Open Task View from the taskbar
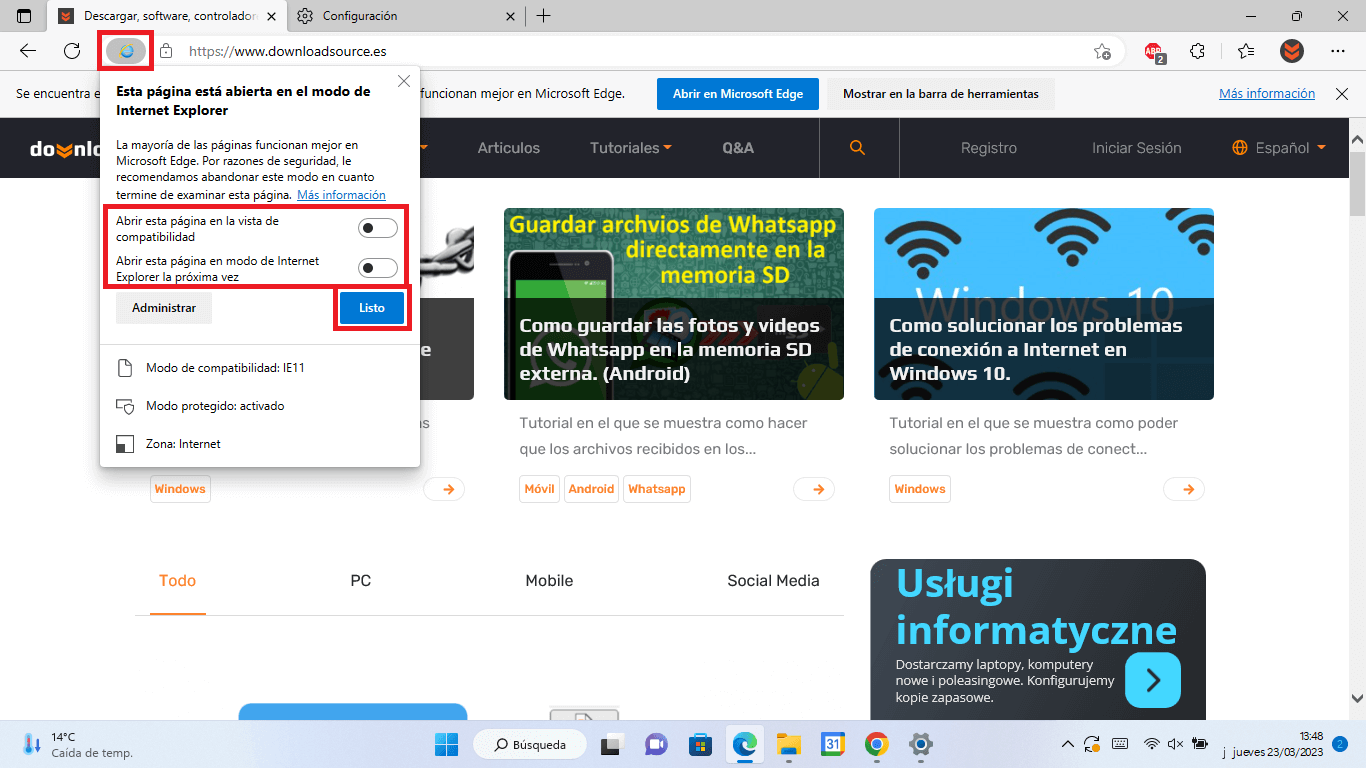This screenshot has height=768, width=1366. click(610, 744)
